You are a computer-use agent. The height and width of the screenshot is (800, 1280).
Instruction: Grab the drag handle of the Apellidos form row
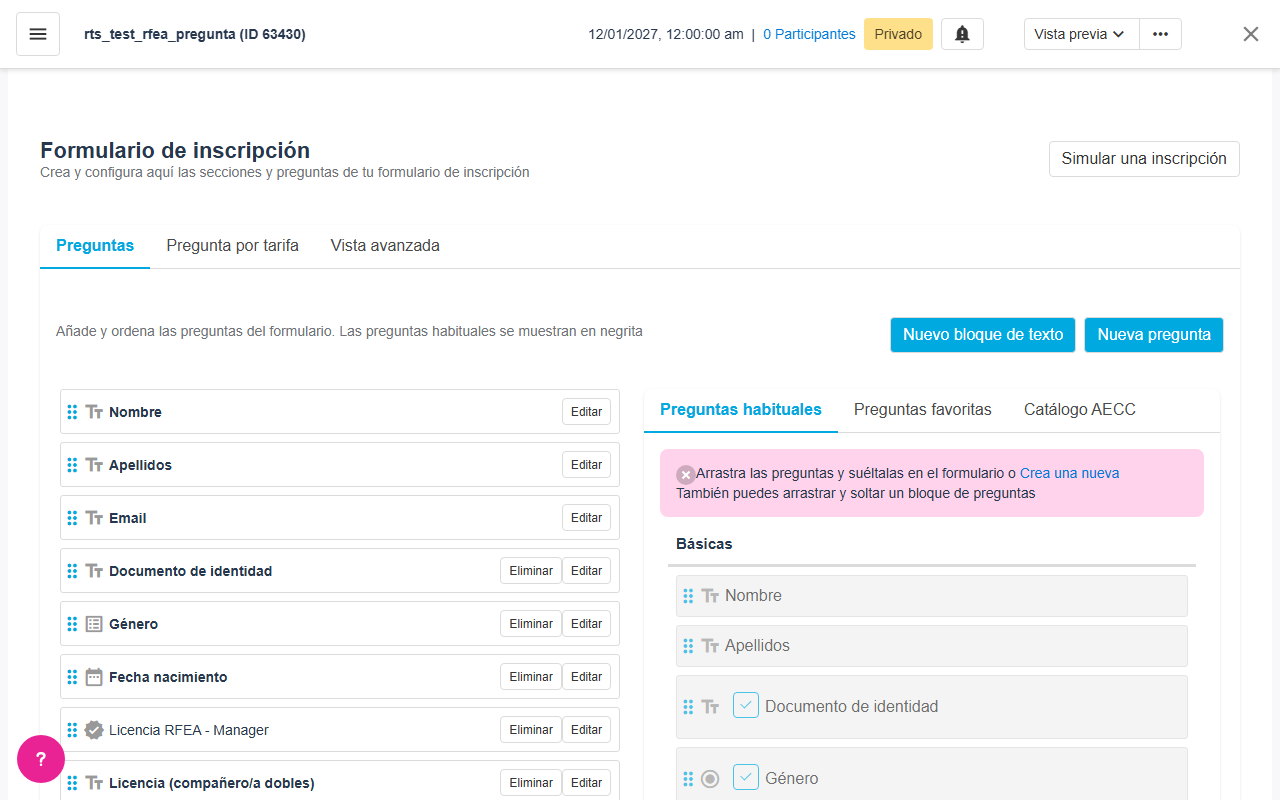72,465
